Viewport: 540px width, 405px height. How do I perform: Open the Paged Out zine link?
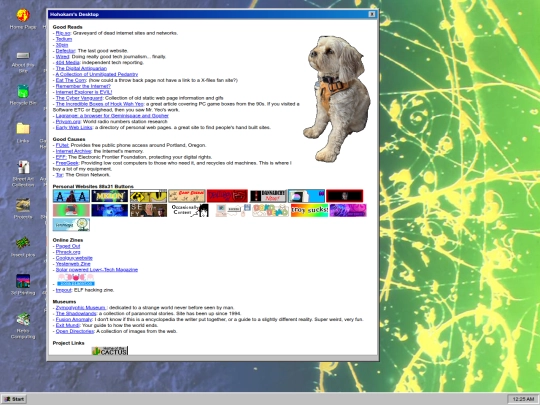click(x=68, y=246)
